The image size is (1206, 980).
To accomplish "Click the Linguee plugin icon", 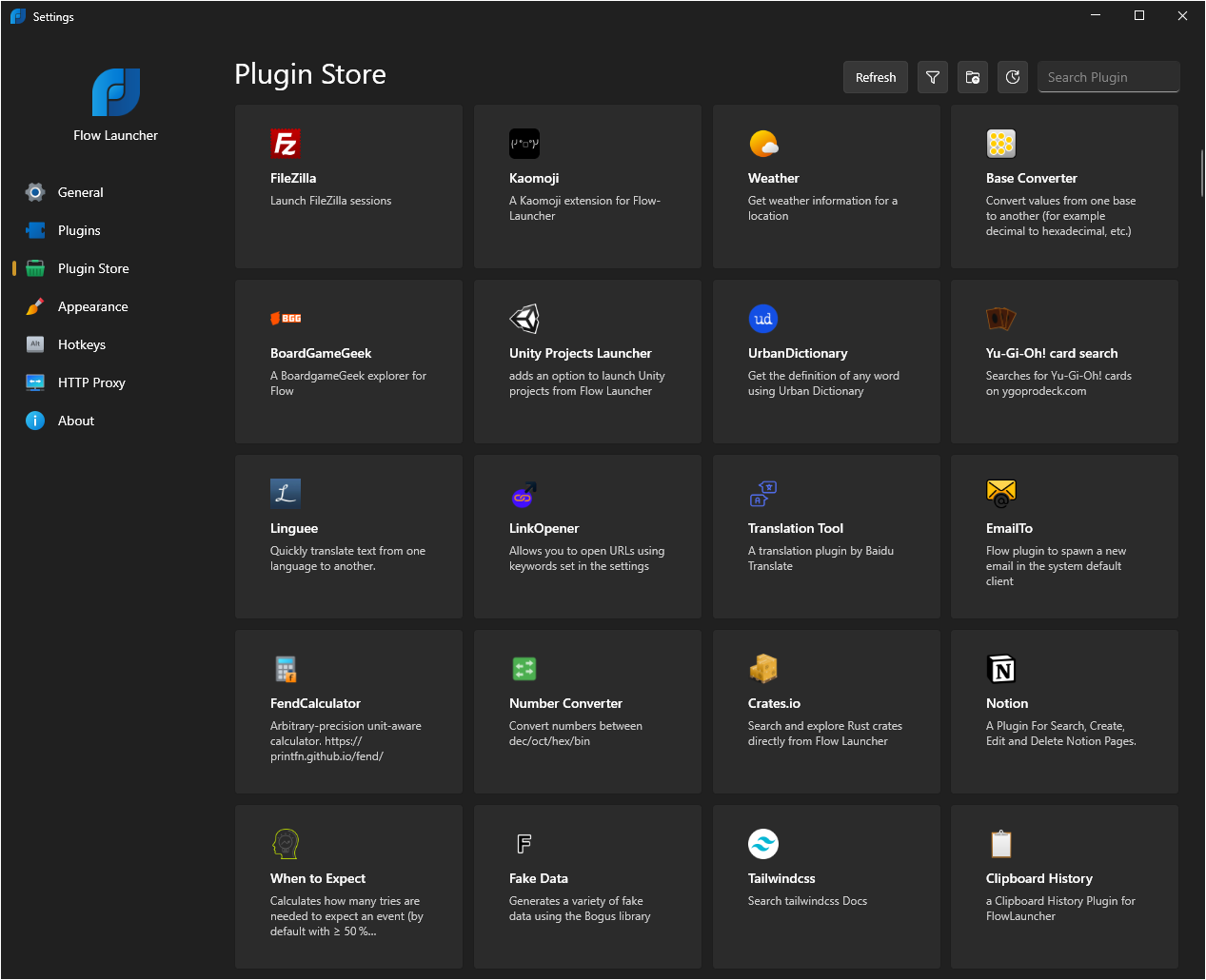I will (x=286, y=493).
